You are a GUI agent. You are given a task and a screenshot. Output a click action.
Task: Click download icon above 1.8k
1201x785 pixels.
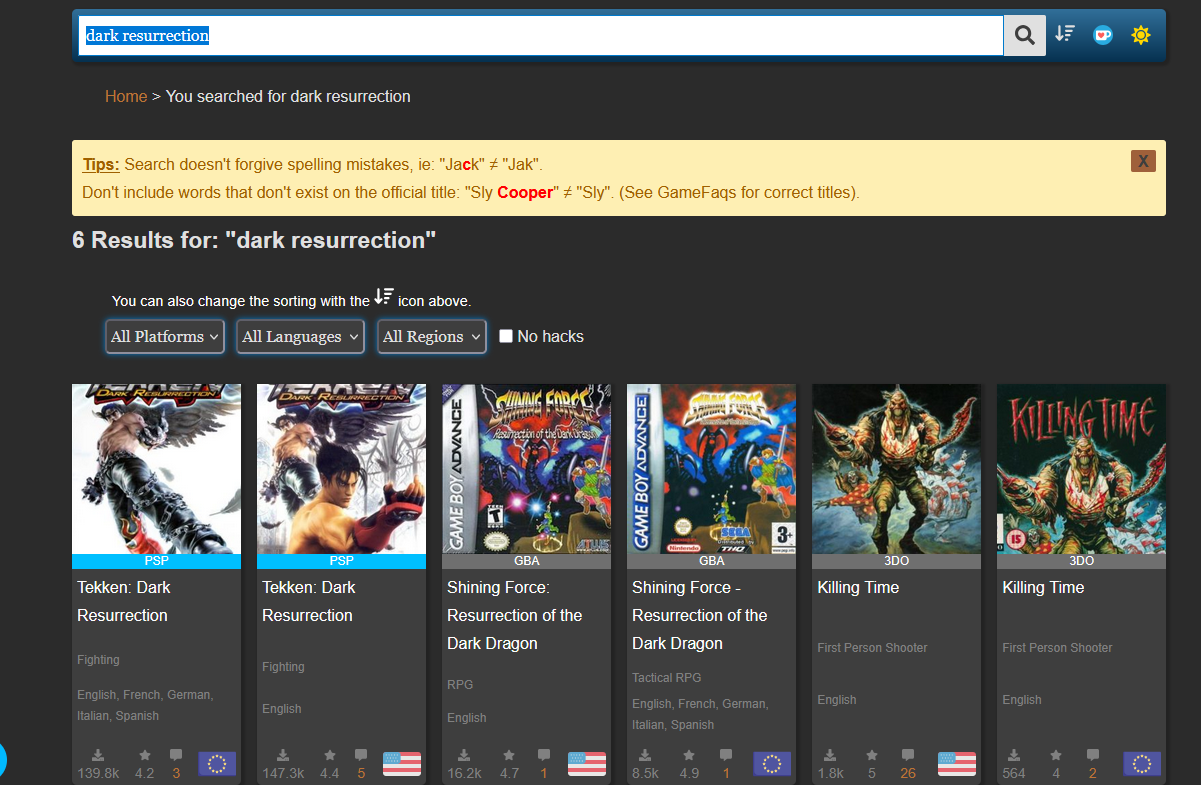tap(830, 755)
